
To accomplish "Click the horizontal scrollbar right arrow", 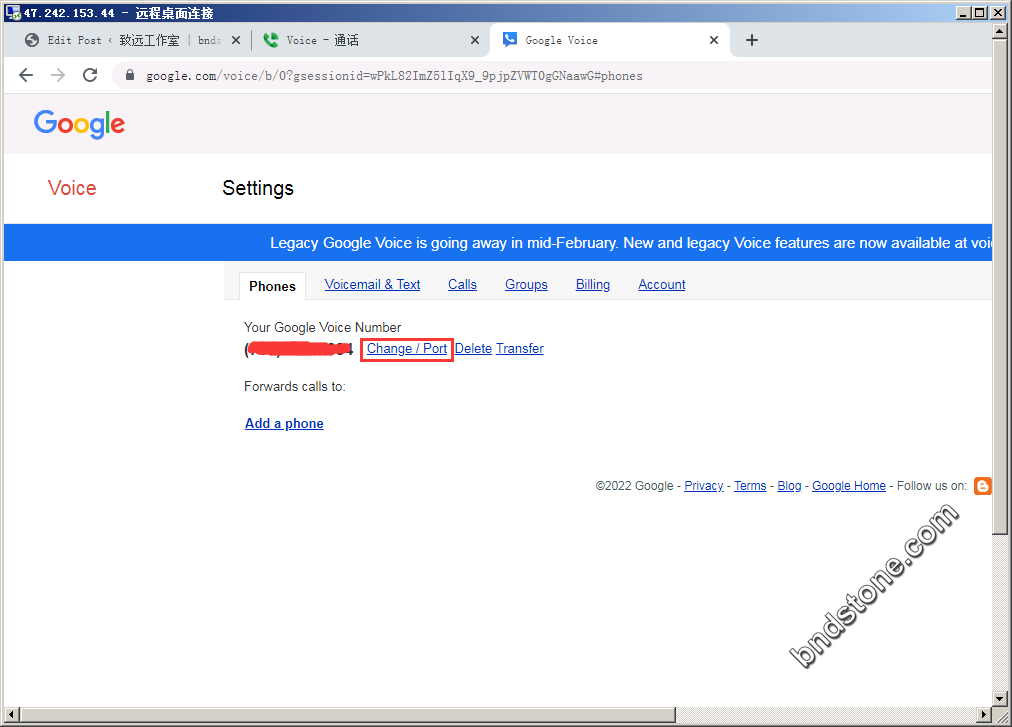I will coord(984,715).
